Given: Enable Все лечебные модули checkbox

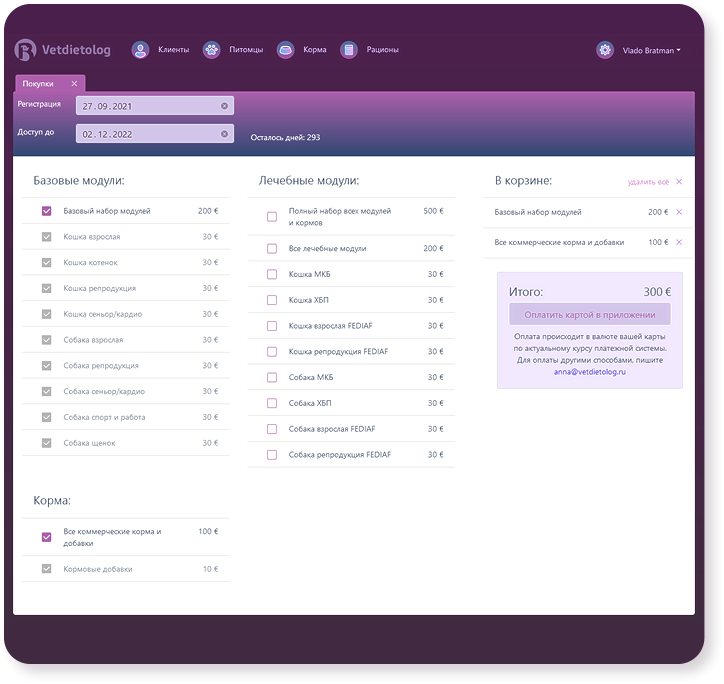Looking at the screenshot, I should 272,248.
